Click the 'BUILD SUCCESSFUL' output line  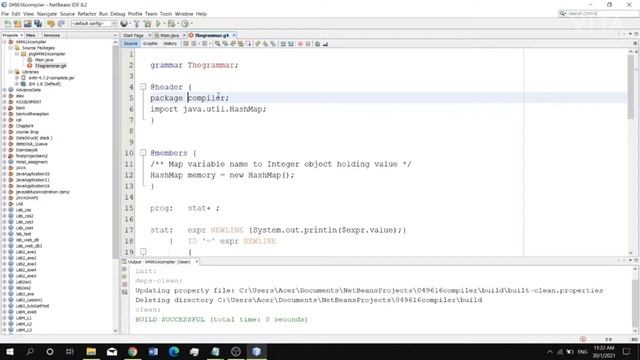click(x=221, y=319)
